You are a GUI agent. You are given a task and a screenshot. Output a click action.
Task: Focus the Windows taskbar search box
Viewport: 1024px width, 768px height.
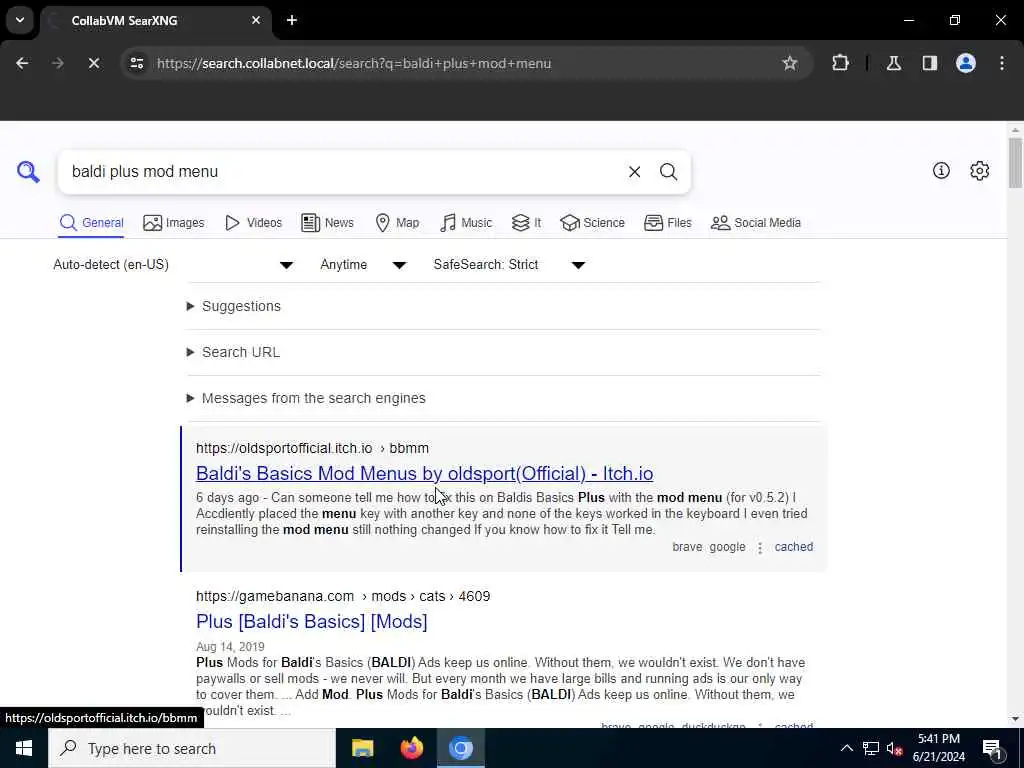[192, 748]
